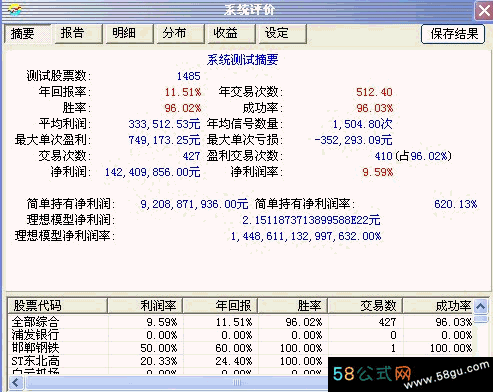Click the 成功率 value 96.03% in summary
Image resolution: width=493 pixels, height=392 pixels.
point(375,108)
